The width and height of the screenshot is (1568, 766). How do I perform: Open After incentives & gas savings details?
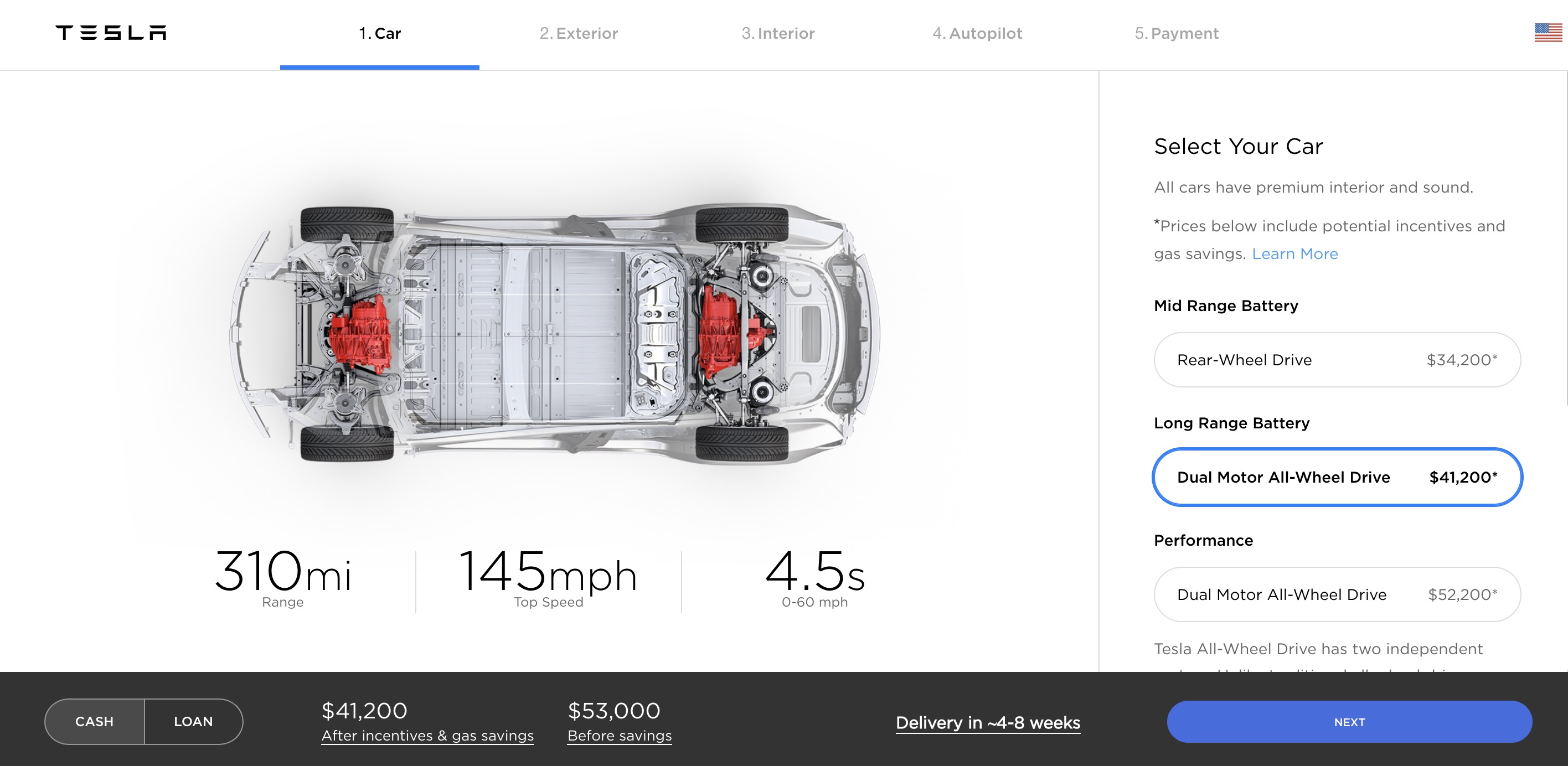(x=427, y=735)
